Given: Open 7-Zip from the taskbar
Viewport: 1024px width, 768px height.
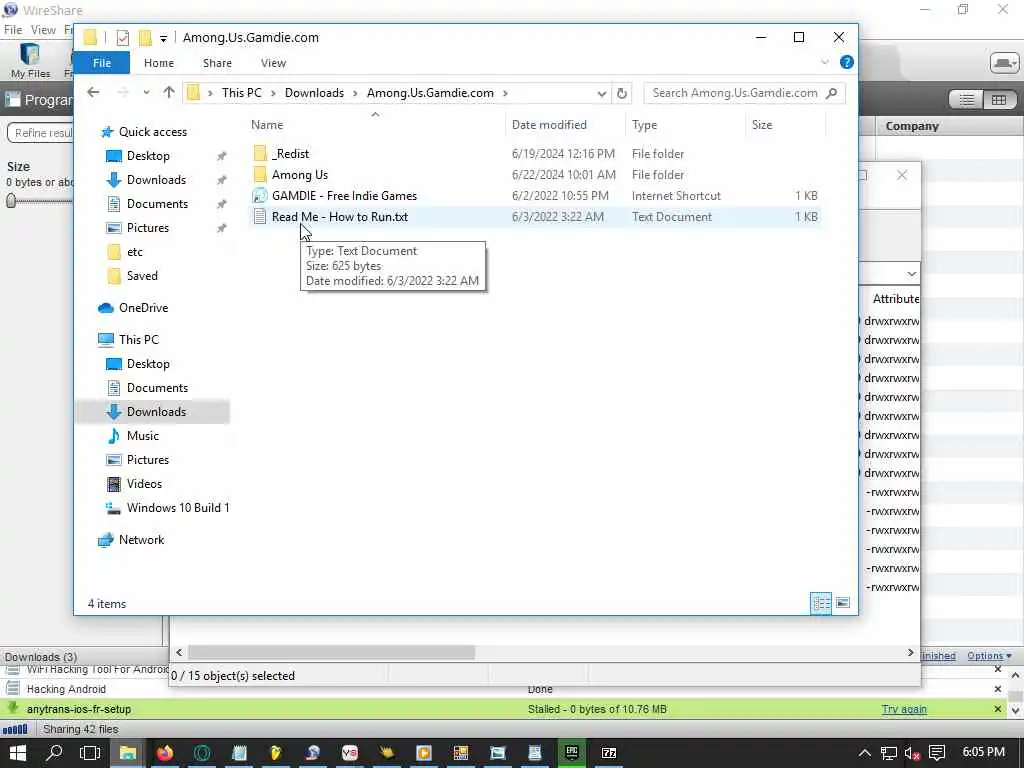Looking at the screenshot, I should point(609,753).
